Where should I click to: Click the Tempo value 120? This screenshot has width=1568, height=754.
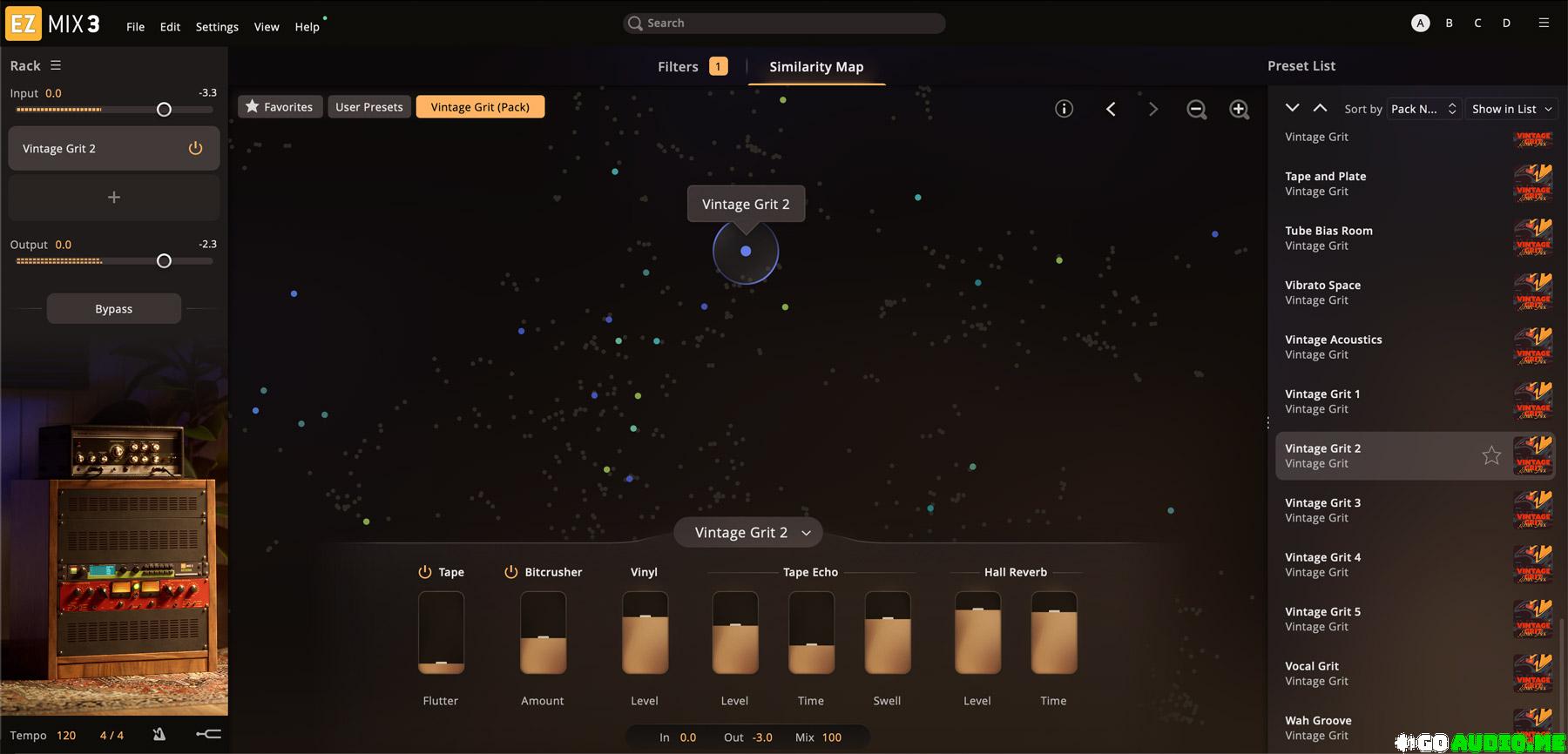[x=66, y=736]
